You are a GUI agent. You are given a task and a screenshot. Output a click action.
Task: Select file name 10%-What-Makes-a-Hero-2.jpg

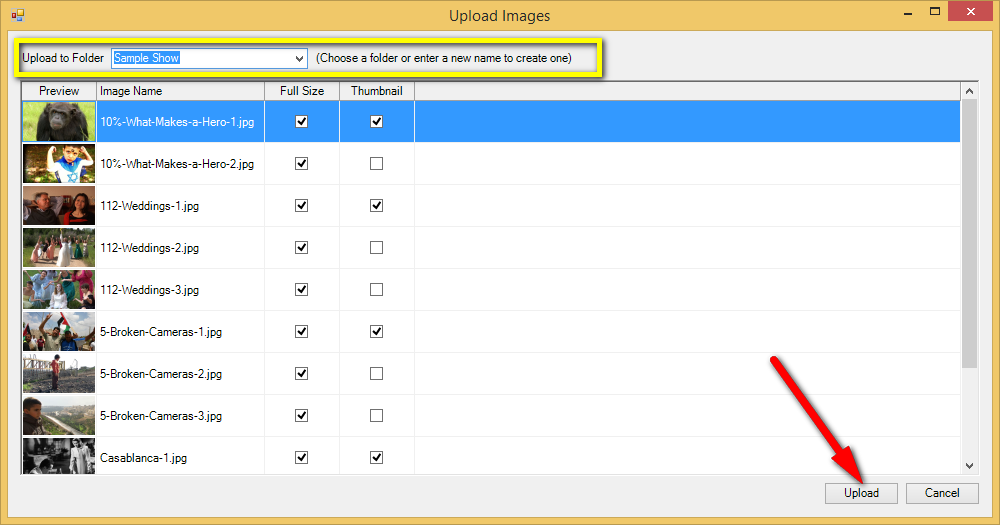point(177,164)
